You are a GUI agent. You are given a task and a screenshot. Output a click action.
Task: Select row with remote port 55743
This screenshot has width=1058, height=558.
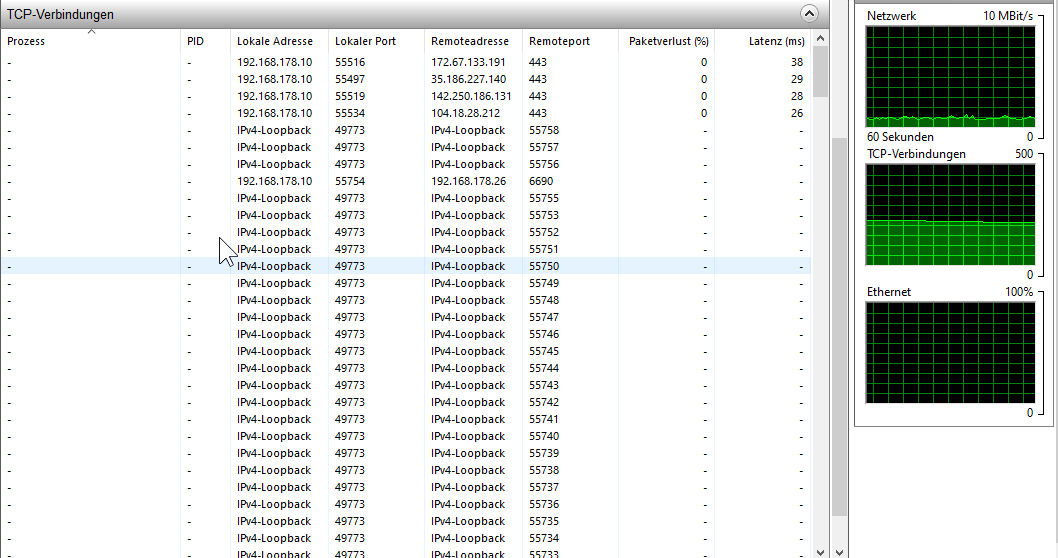(x=406, y=385)
